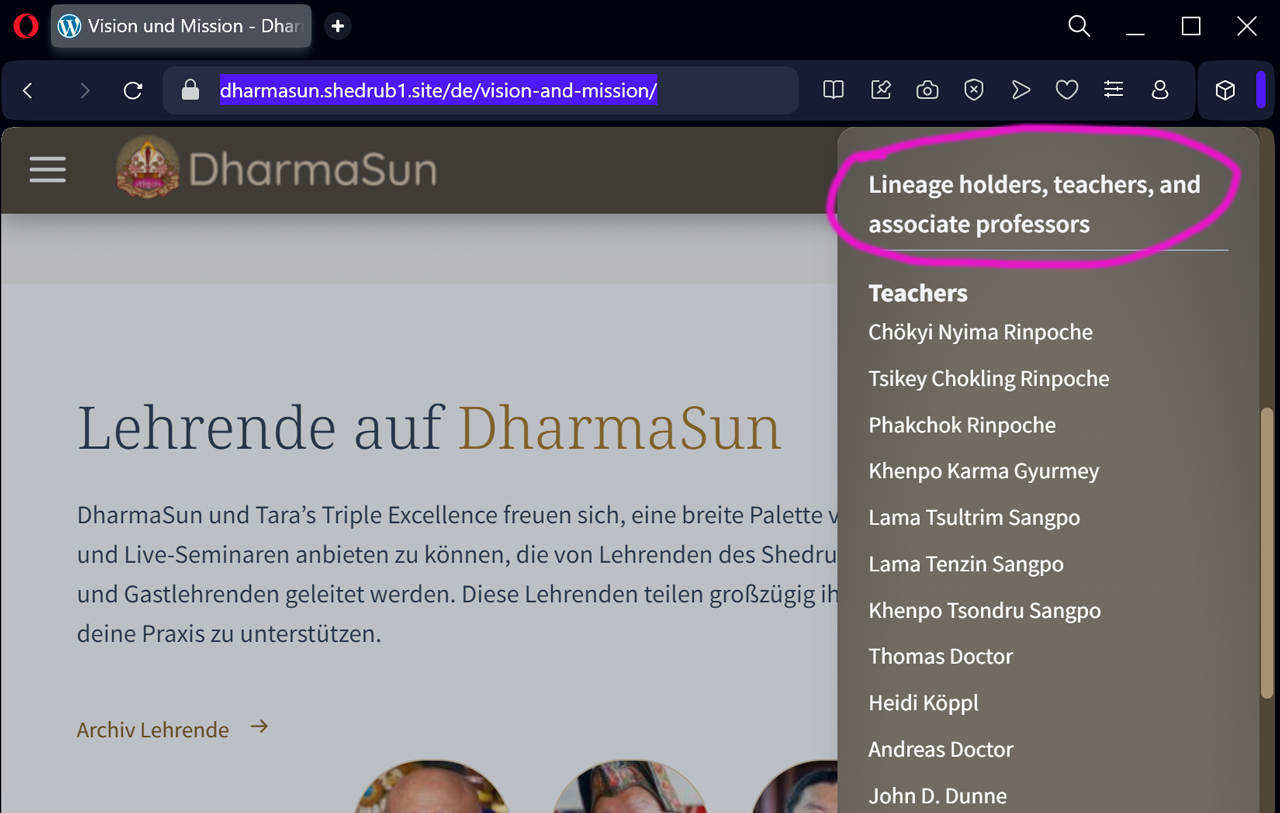The image size is (1280, 813).
Task: Go forward to the next page
Action: [x=84, y=91]
